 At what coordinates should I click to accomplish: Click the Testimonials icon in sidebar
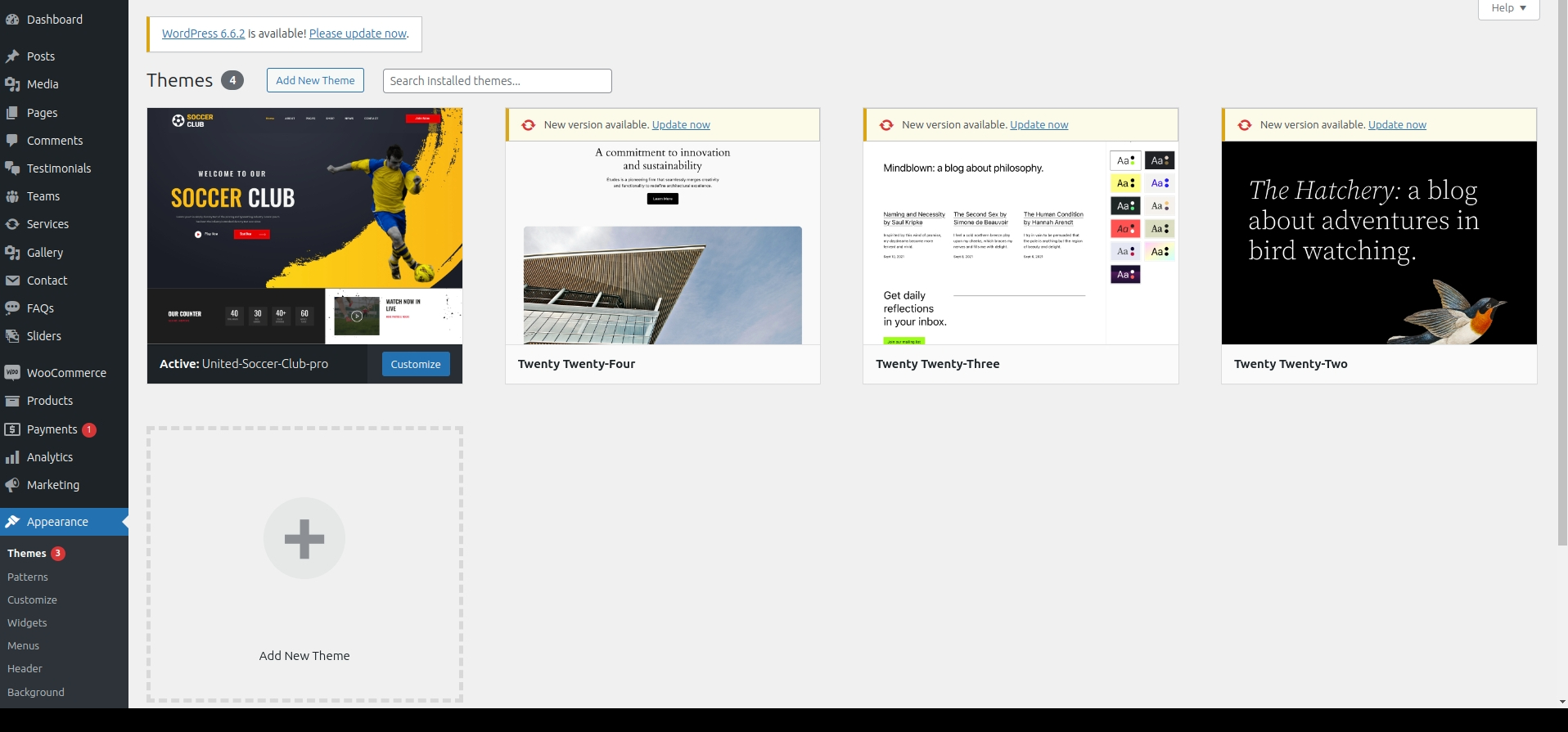tap(12, 168)
